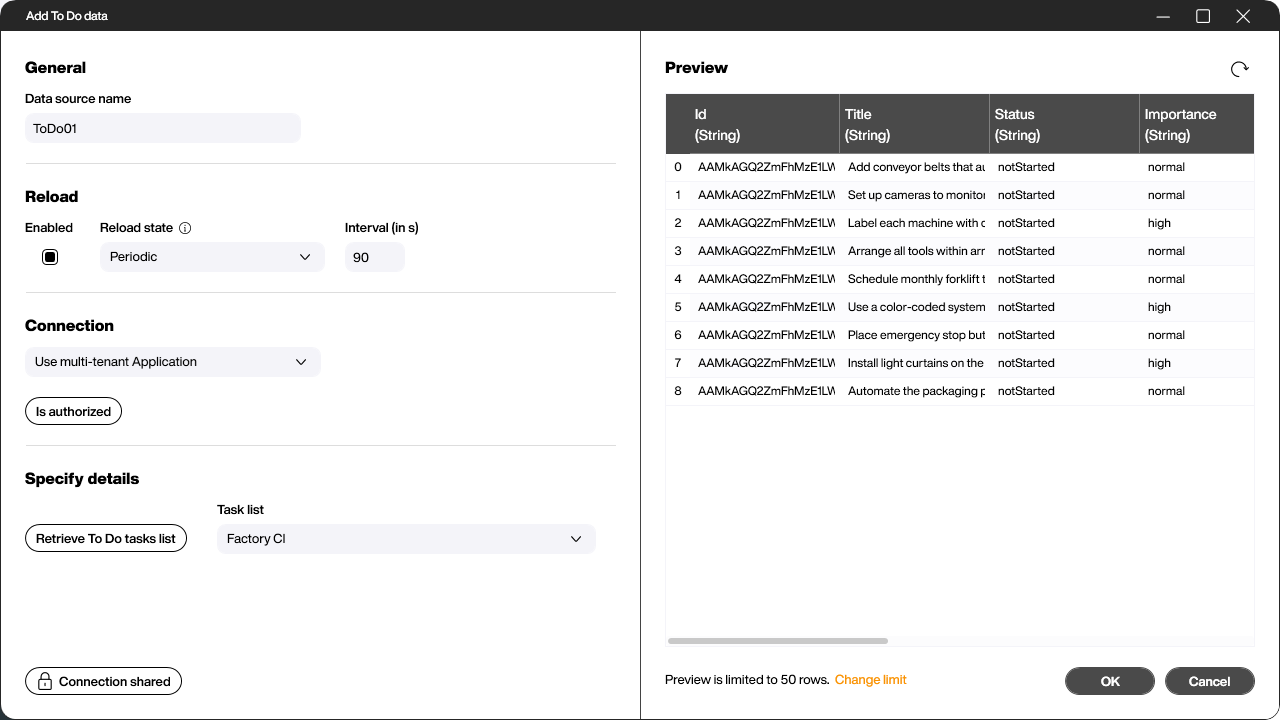
Task: Click the 'Arrange all tools within' cell
Action: pos(915,251)
